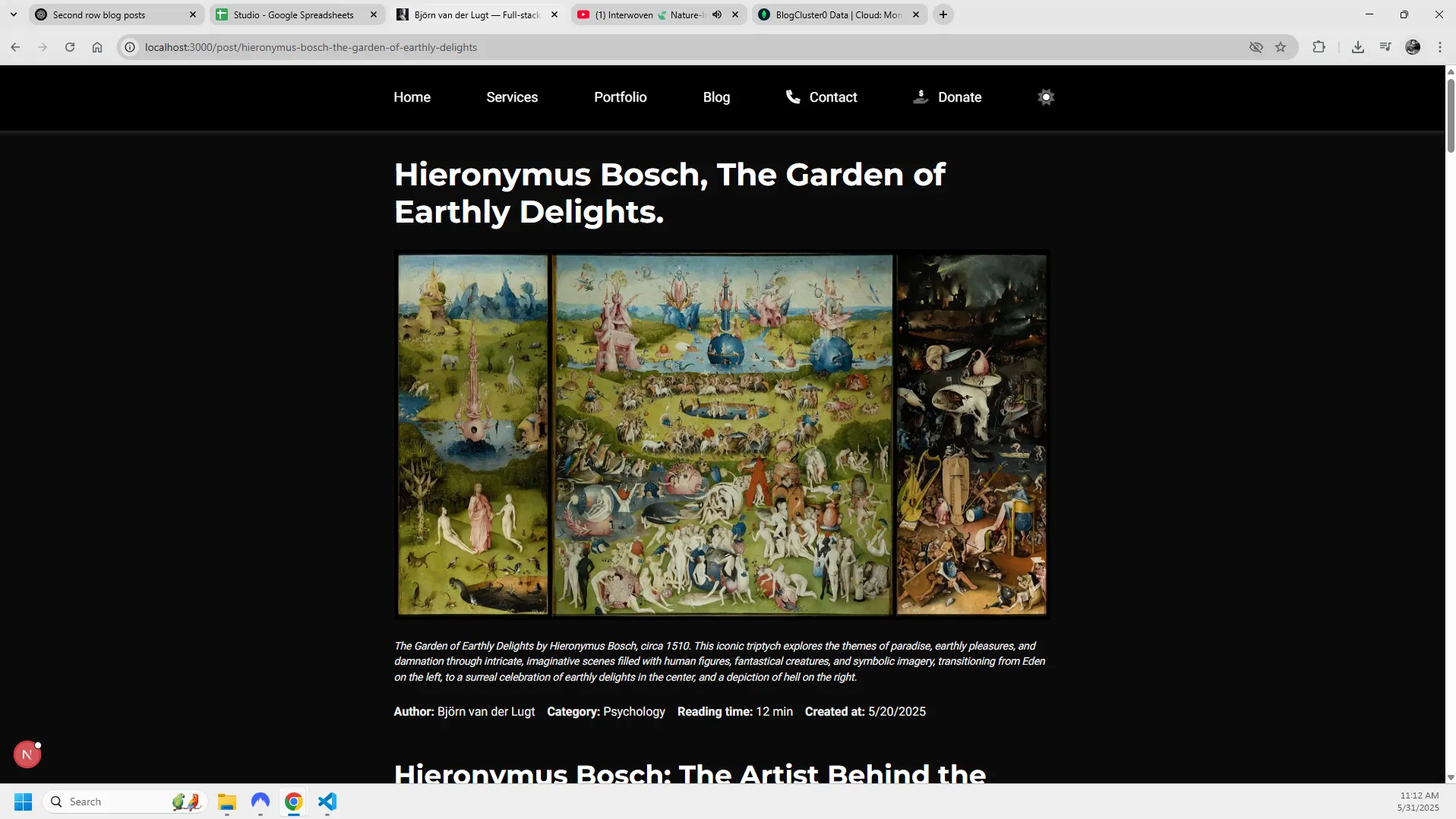The height and width of the screenshot is (819, 1456).
Task: Open Google Chrome from the taskbar
Action: click(x=294, y=802)
